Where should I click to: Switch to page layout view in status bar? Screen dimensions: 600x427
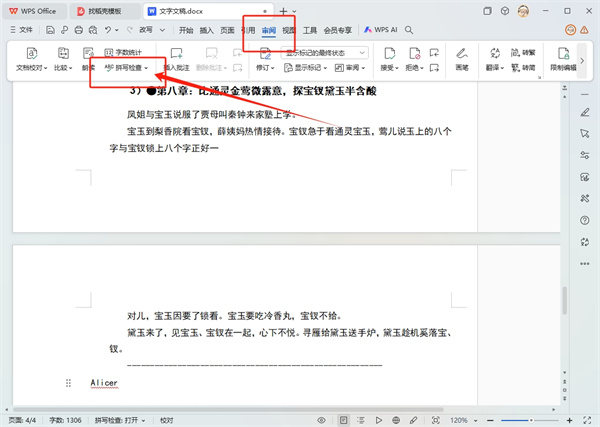tap(343, 419)
